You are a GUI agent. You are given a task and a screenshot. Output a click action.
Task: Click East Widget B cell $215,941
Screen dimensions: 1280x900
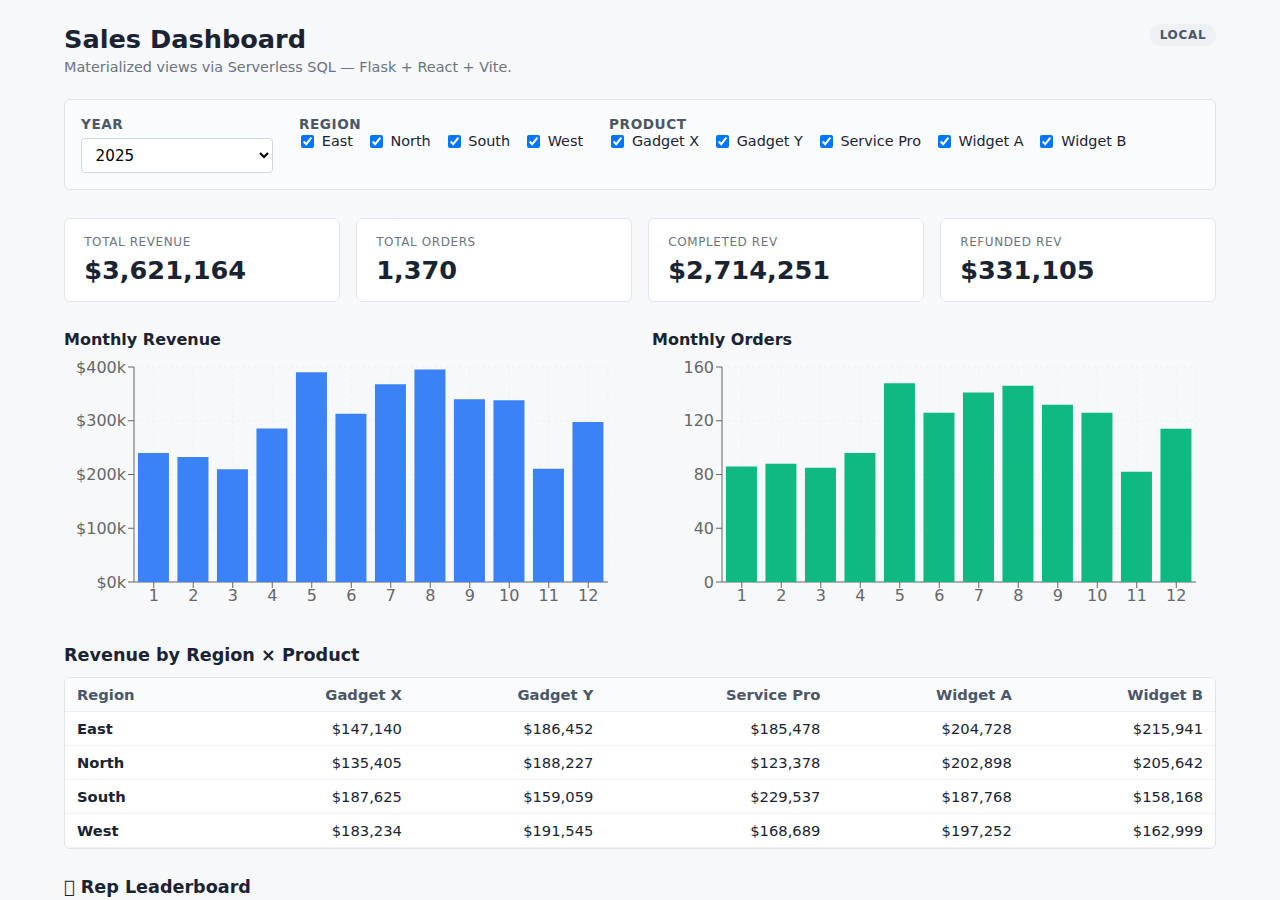click(x=1168, y=729)
